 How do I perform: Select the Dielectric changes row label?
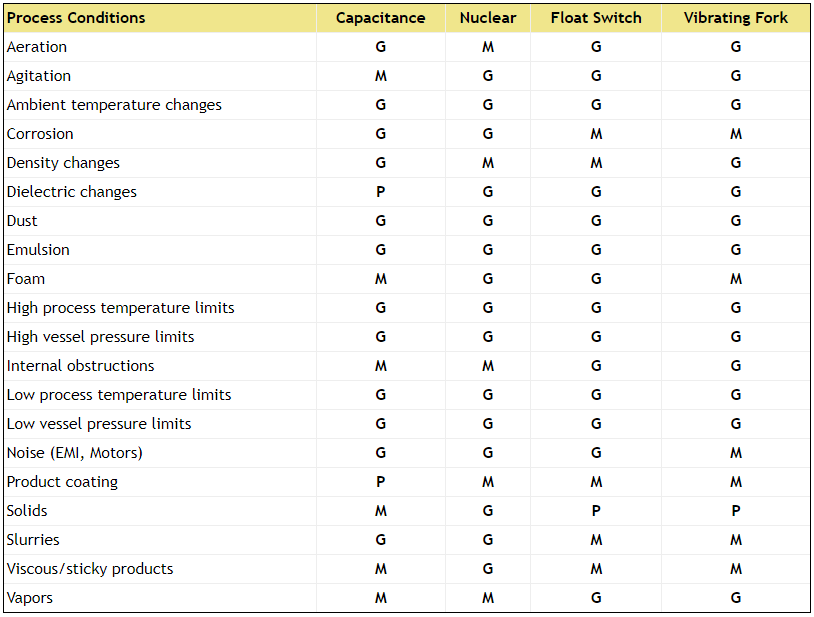72,192
